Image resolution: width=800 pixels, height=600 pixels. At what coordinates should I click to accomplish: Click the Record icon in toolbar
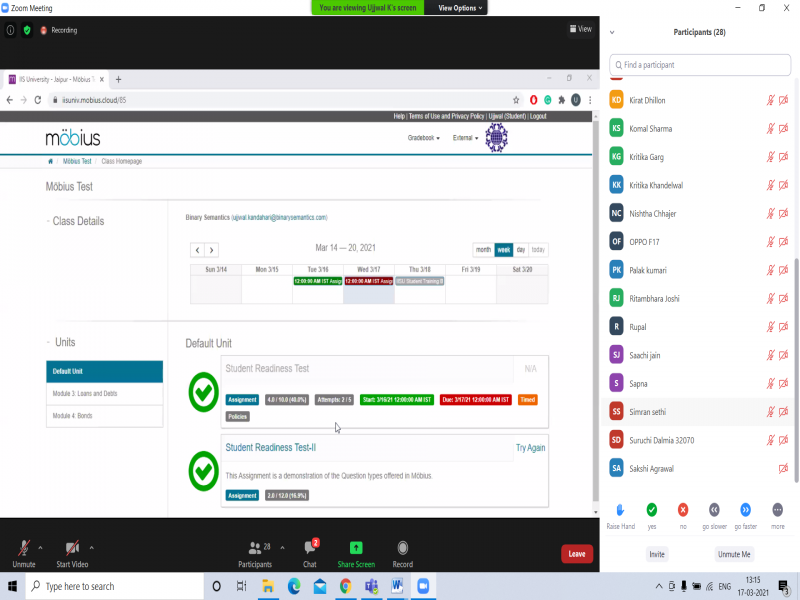(402, 549)
